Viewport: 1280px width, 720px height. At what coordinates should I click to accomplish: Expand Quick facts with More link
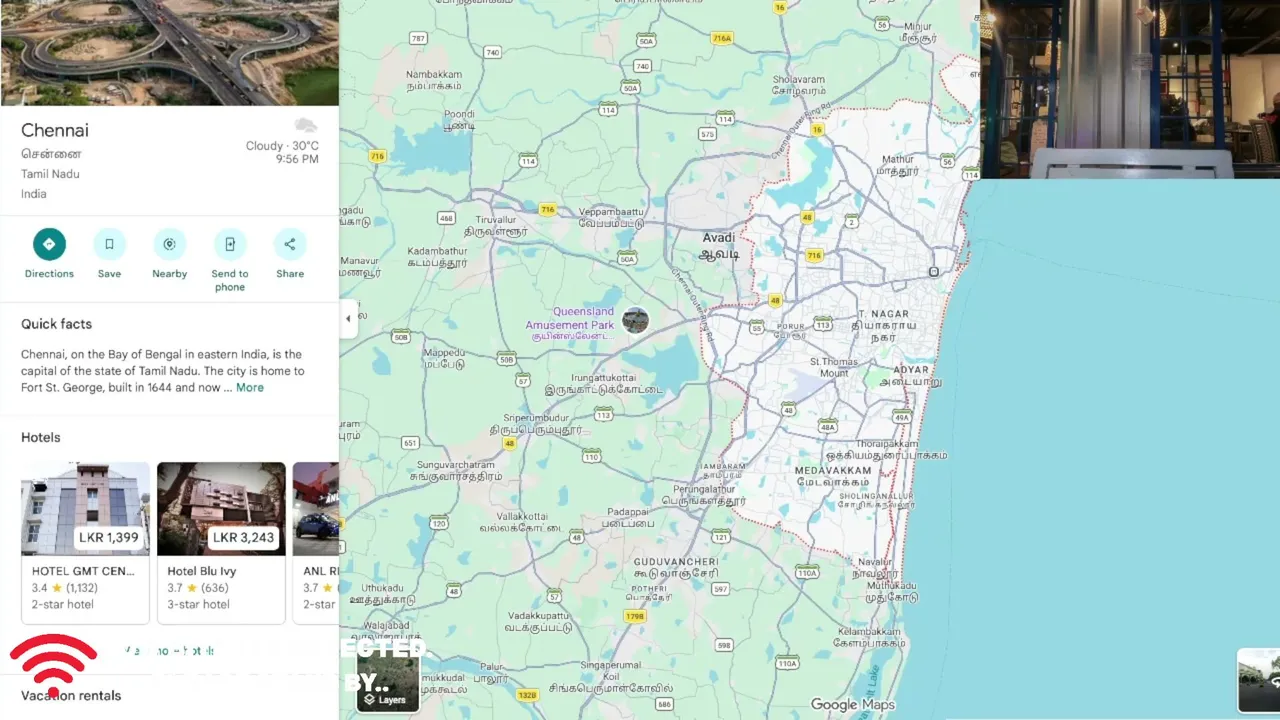pos(250,388)
